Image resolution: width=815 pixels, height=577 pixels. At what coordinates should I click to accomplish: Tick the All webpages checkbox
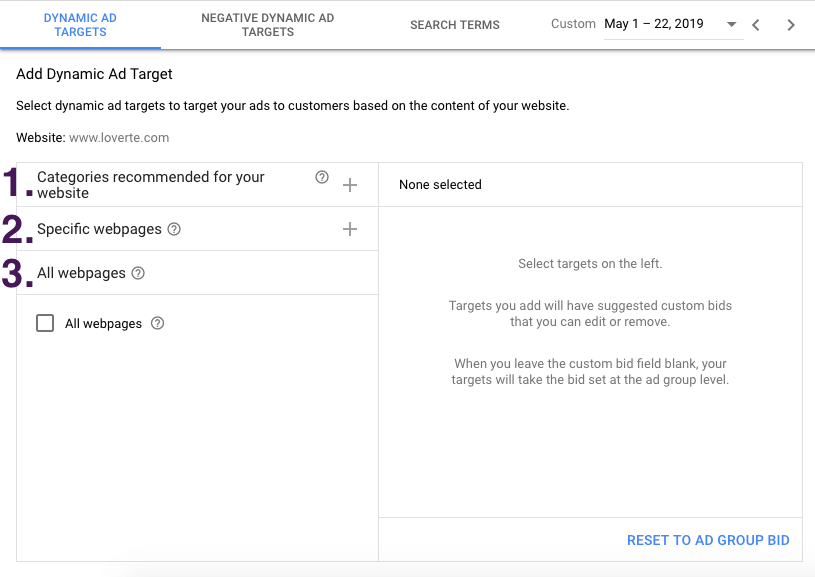click(45, 323)
